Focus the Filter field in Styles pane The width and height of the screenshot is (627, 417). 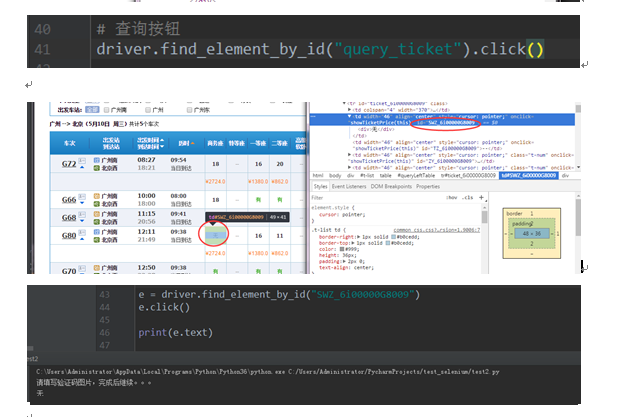coord(376,198)
